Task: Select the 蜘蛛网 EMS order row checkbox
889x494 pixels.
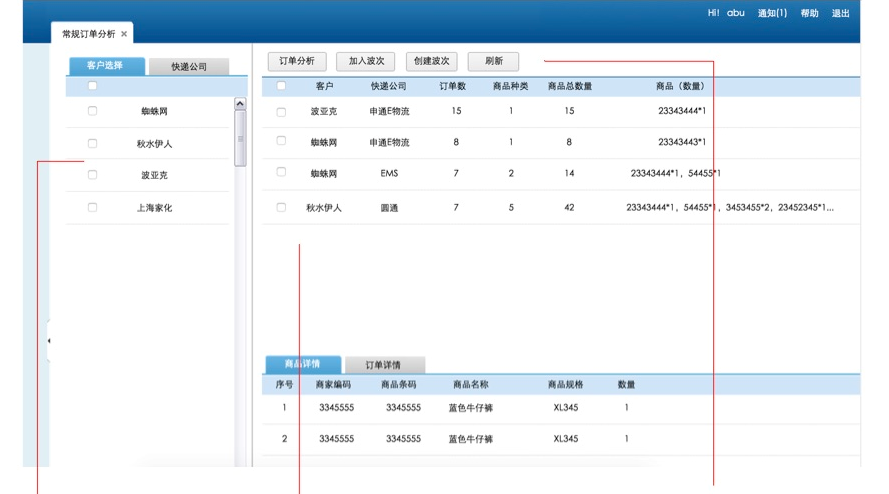Action: [x=281, y=172]
